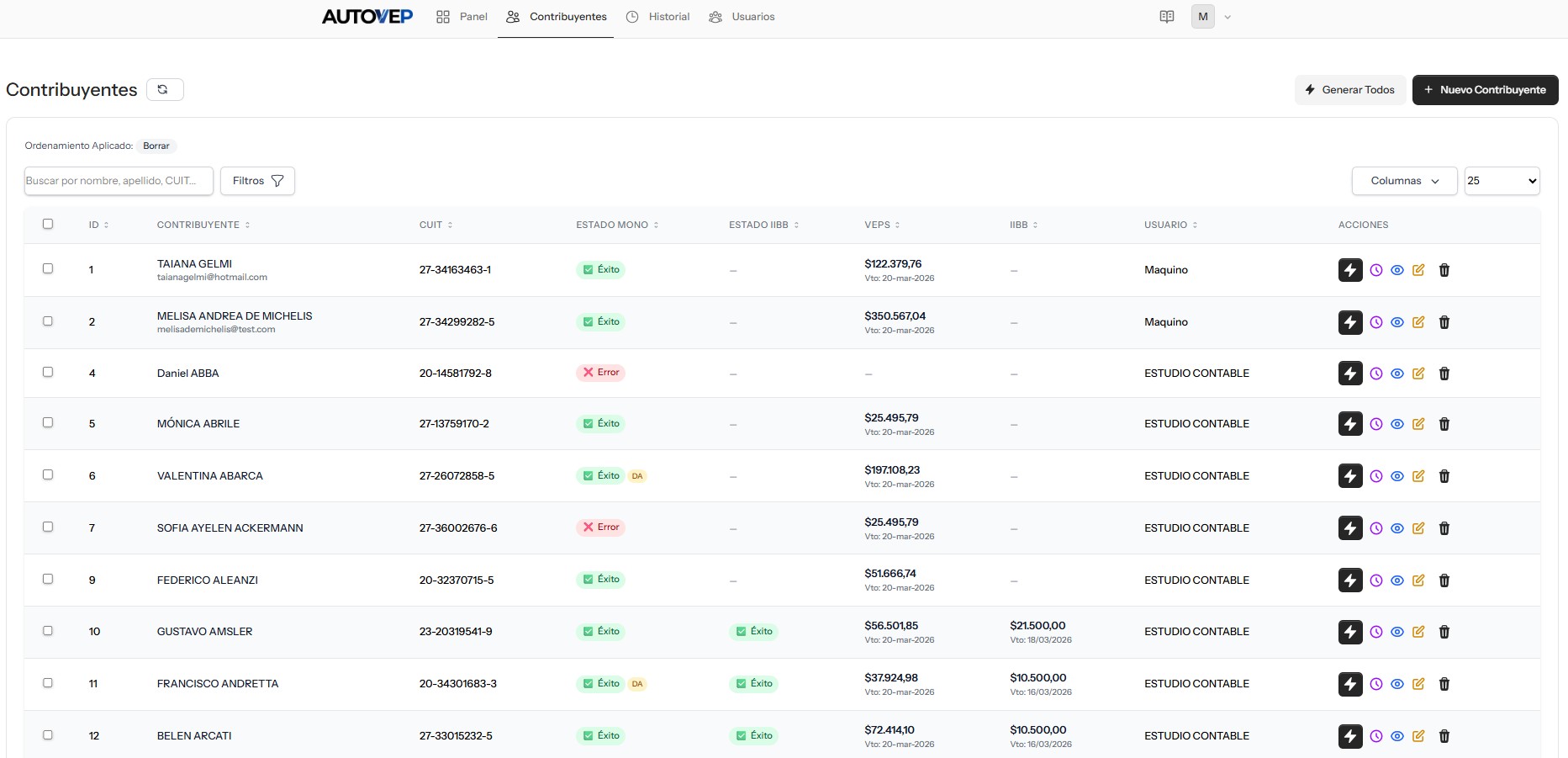
Task: Check the select-all checkbox in table header
Action: pyautogui.click(x=48, y=224)
